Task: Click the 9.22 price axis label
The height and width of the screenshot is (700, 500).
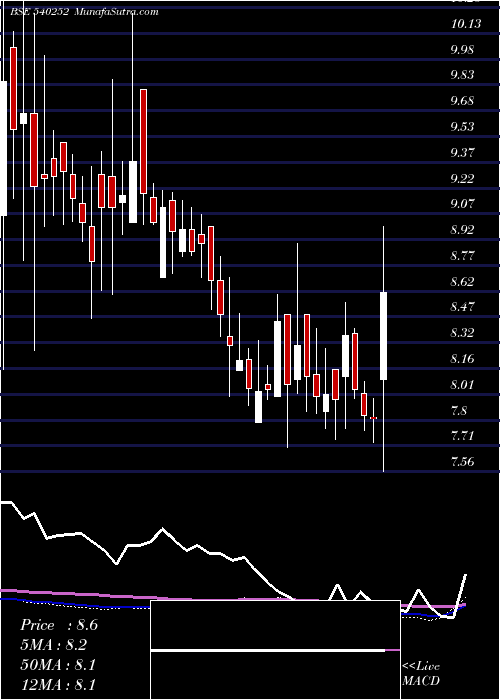Action: (462, 179)
